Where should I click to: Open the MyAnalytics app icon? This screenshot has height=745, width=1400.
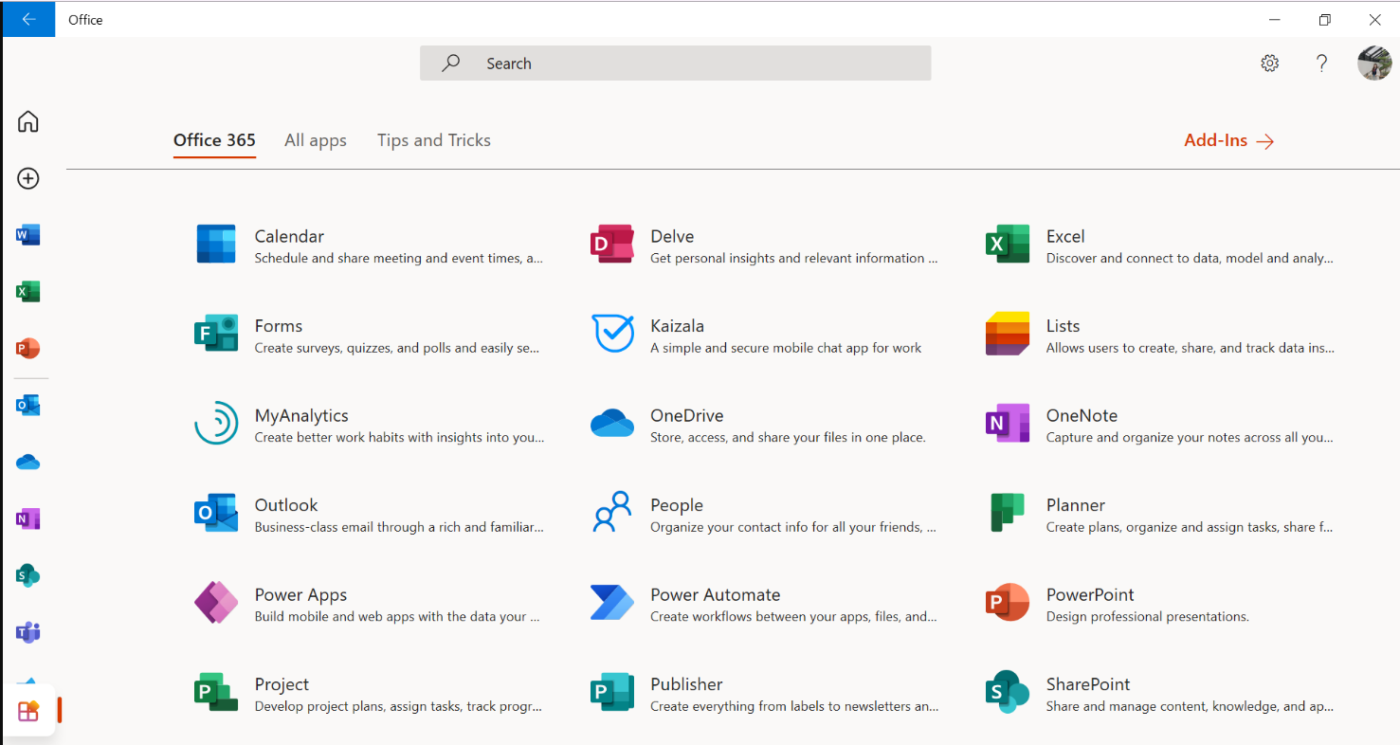click(x=216, y=424)
